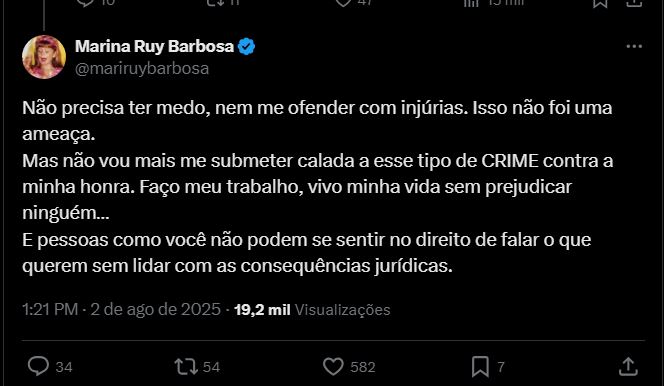The image size is (664, 386).
Task: Repost the parent tweet above
Action: (215, 3)
